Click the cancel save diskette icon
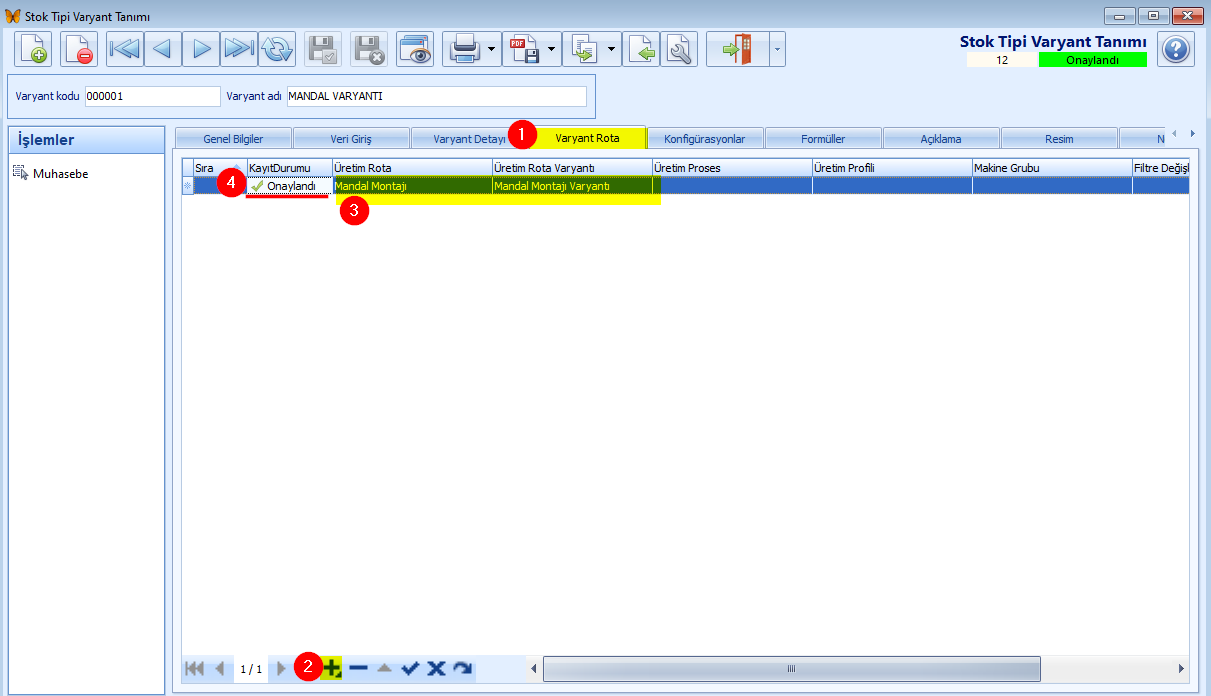The height and width of the screenshot is (696, 1211). tap(369, 49)
